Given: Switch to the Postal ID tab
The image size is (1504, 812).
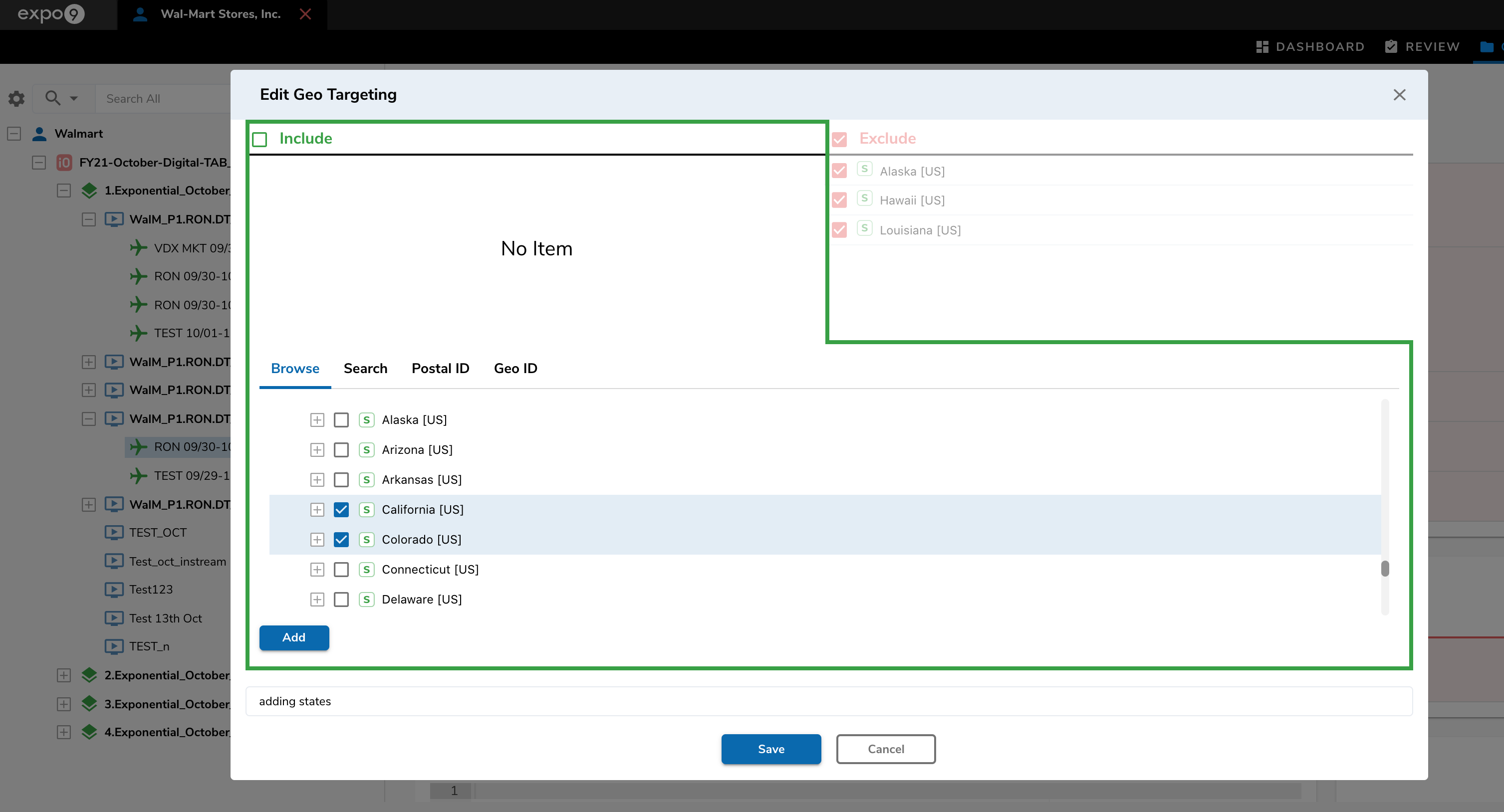Looking at the screenshot, I should tap(440, 369).
